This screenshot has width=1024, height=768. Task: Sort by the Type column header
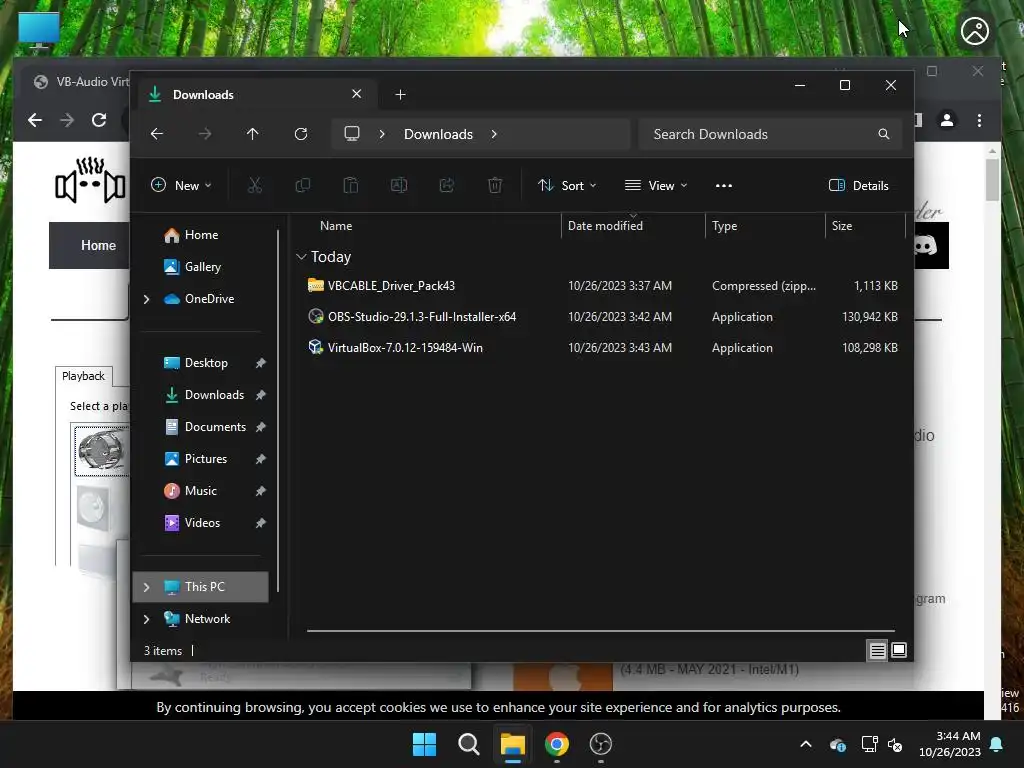click(x=724, y=226)
